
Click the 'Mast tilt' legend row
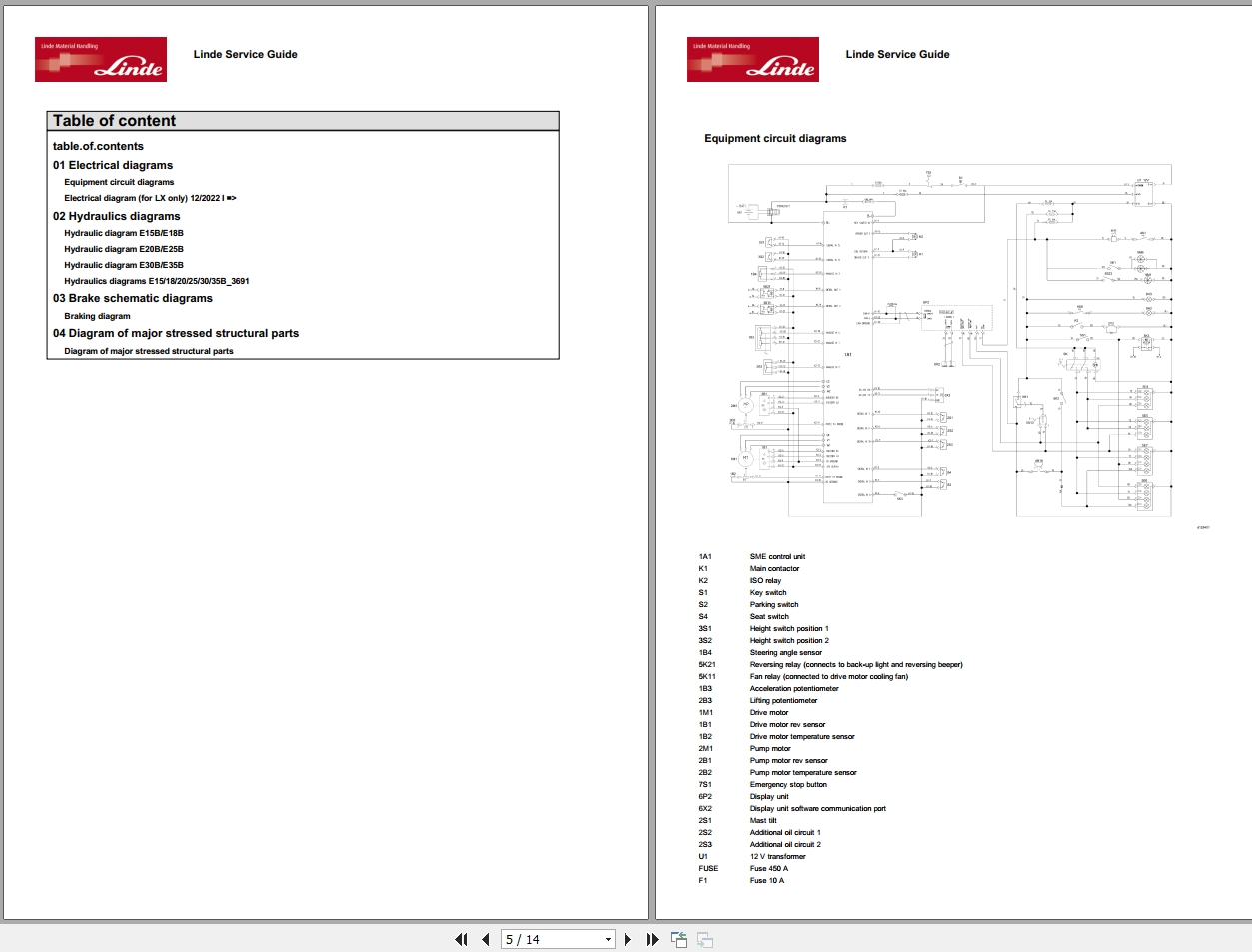(738, 821)
